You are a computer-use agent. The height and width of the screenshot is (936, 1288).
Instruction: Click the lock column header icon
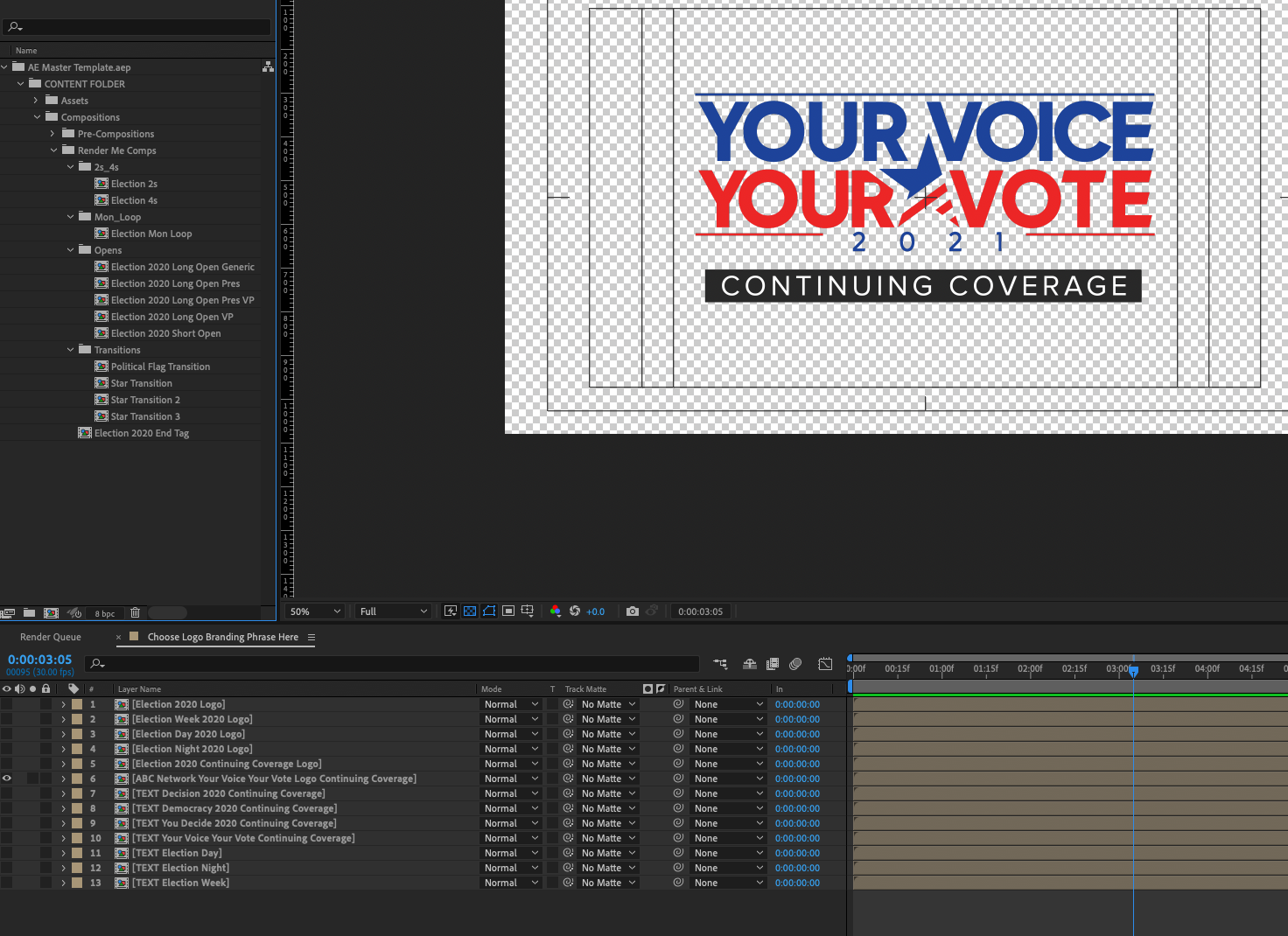46,688
